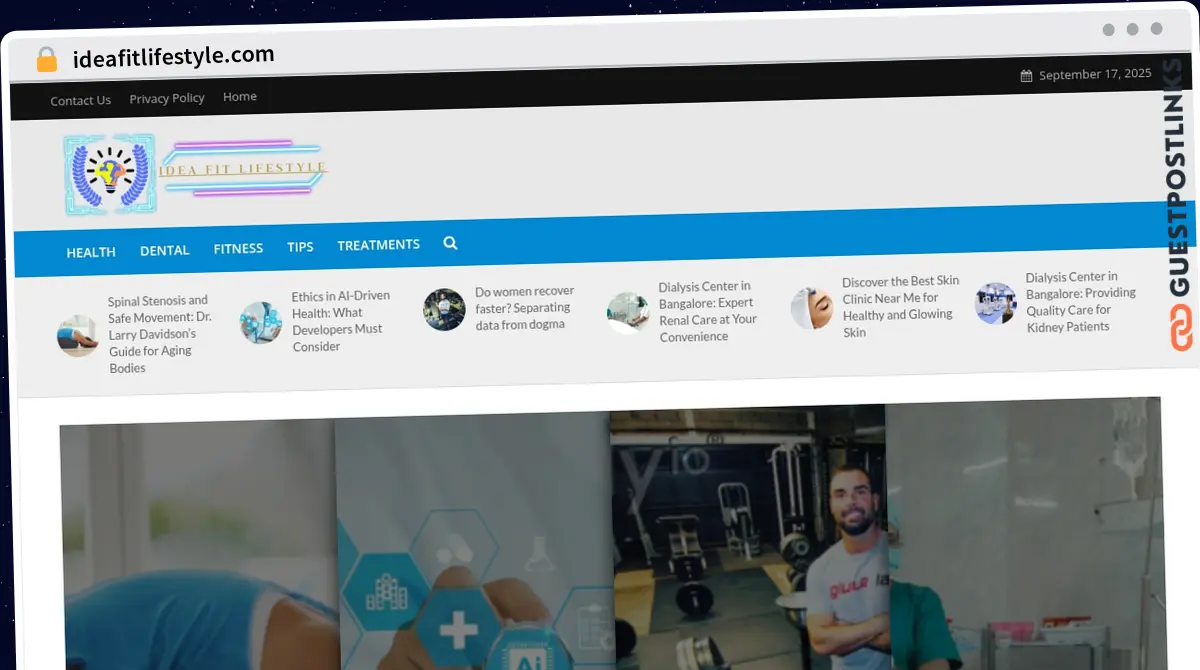Select the HEALTH menu item
The height and width of the screenshot is (670, 1200).
point(91,252)
